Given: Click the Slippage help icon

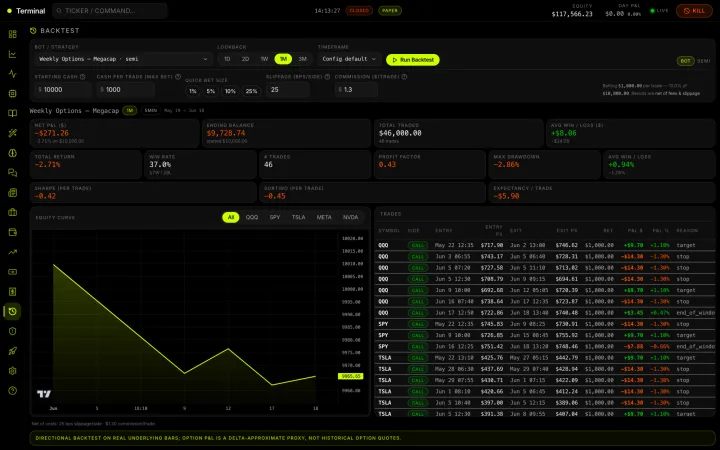Looking at the screenshot, I should [x=327, y=77].
